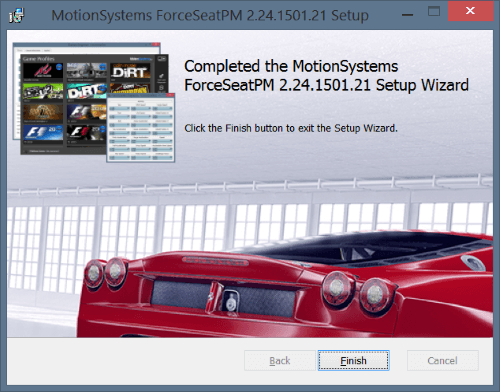Click the window title 'MotionSystems ForceSeatPM' text

pyautogui.click(x=210, y=15)
